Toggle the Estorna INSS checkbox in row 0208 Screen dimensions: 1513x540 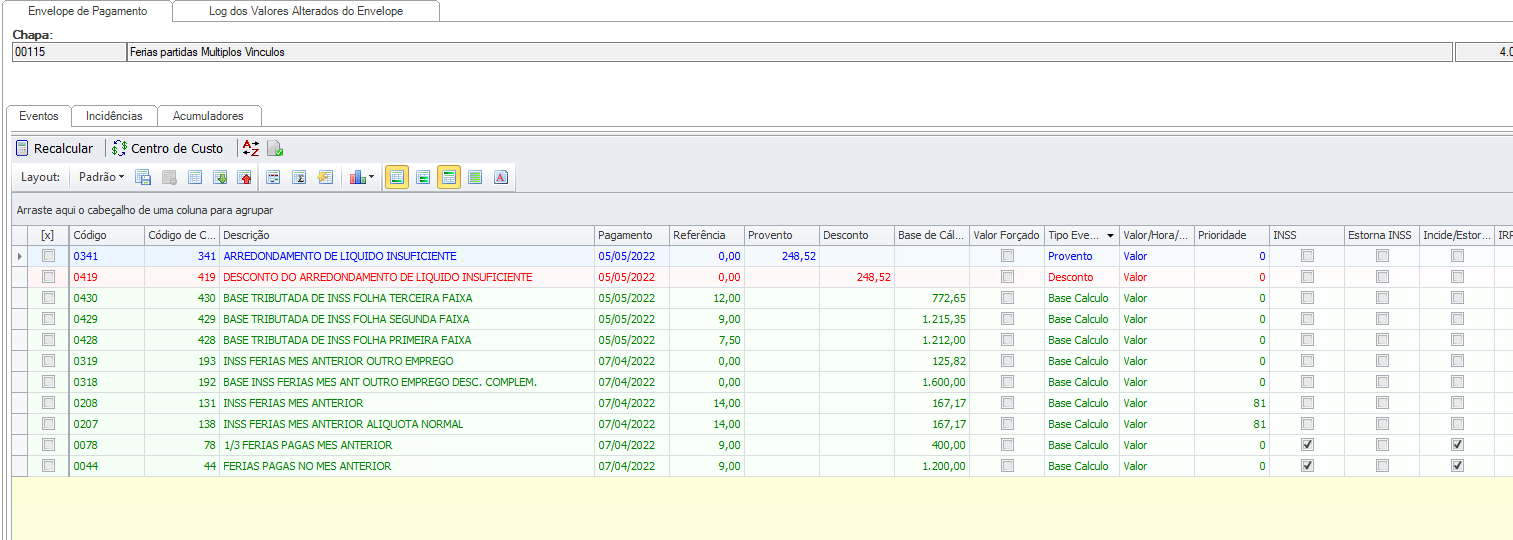(1382, 403)
